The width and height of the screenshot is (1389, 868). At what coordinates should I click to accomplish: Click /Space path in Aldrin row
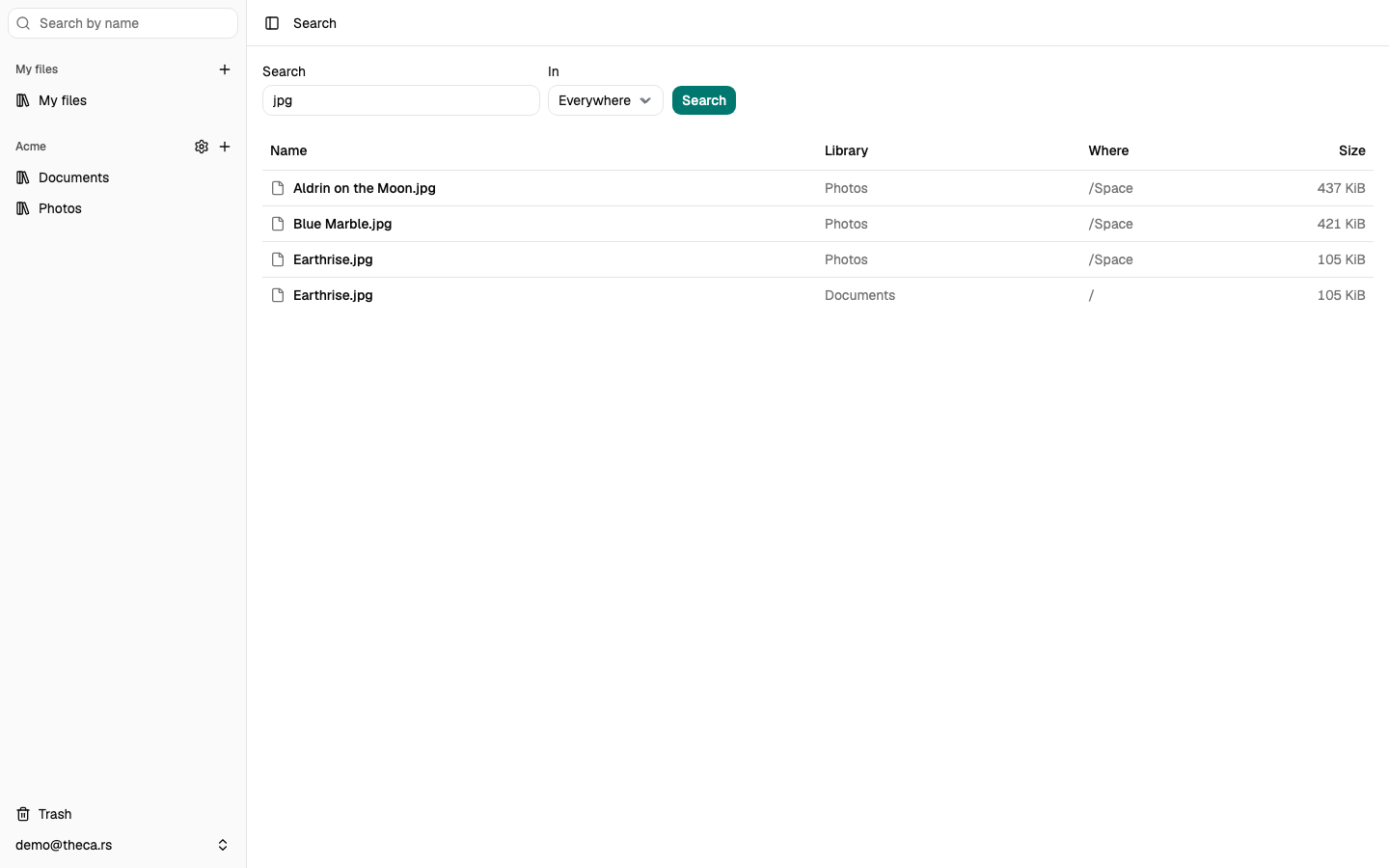click(x=1110, y=188)
